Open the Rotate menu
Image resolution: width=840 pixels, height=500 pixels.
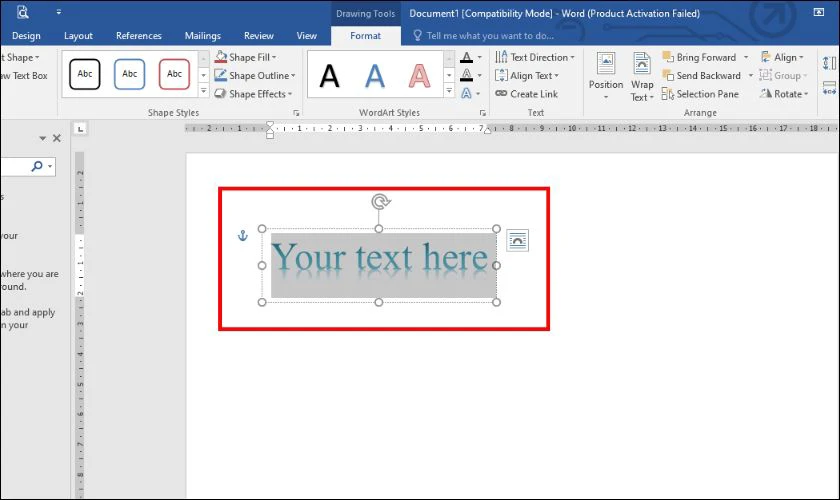point(784,94)
